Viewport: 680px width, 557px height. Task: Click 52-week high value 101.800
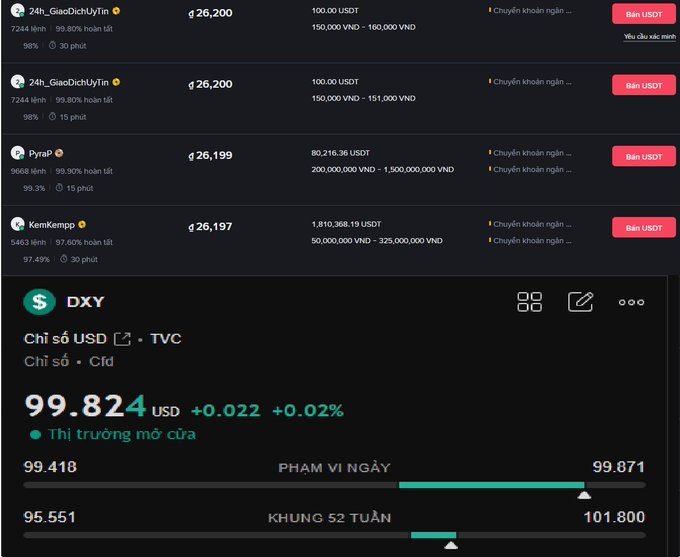[x=614, y=518]
